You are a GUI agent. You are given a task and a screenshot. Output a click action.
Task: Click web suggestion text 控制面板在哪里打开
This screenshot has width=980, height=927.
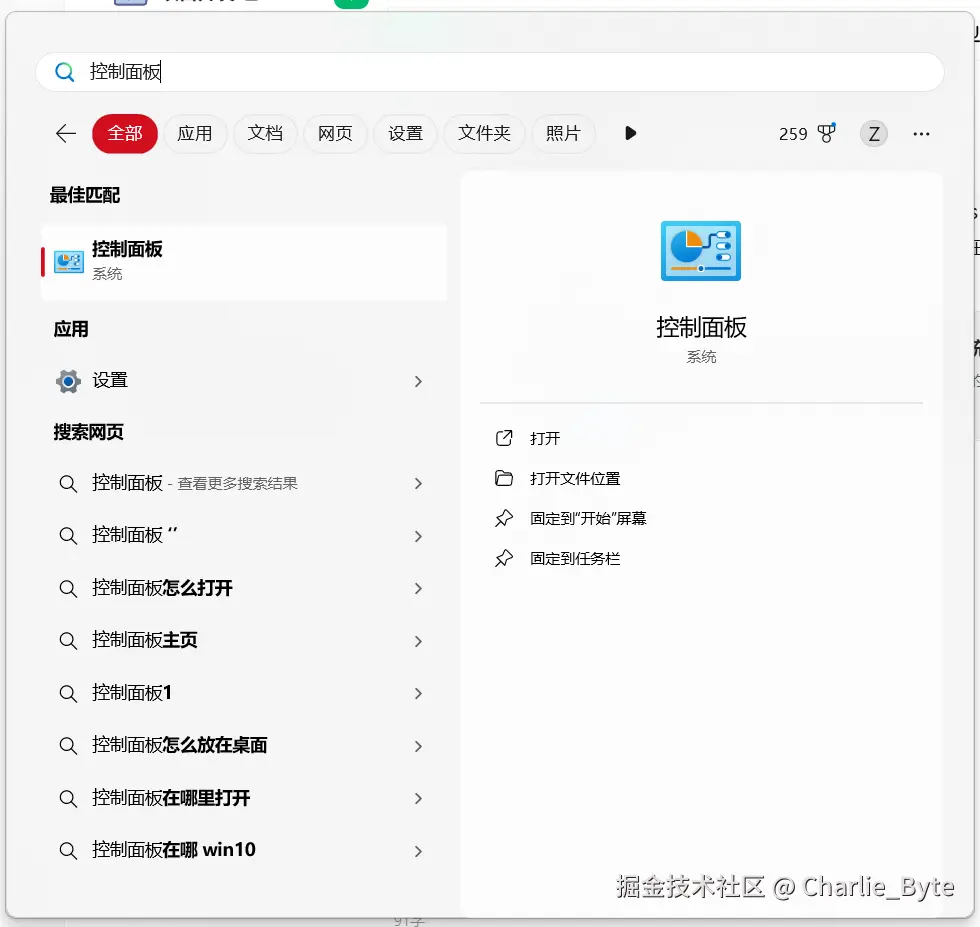171,798
